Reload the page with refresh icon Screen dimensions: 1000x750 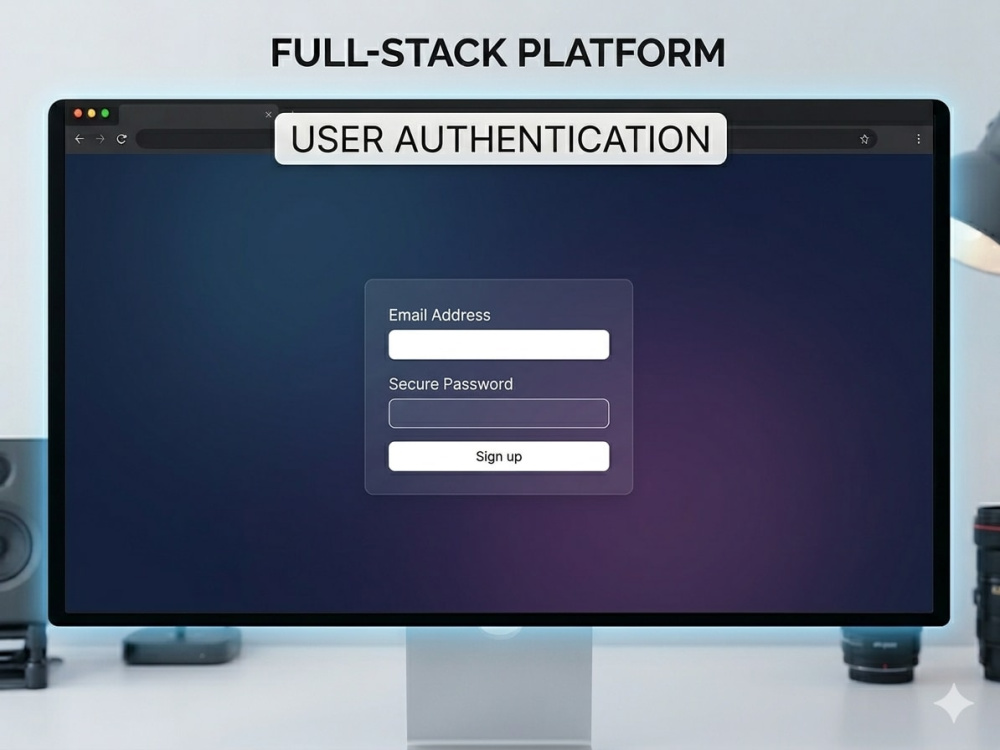(122, 139)
